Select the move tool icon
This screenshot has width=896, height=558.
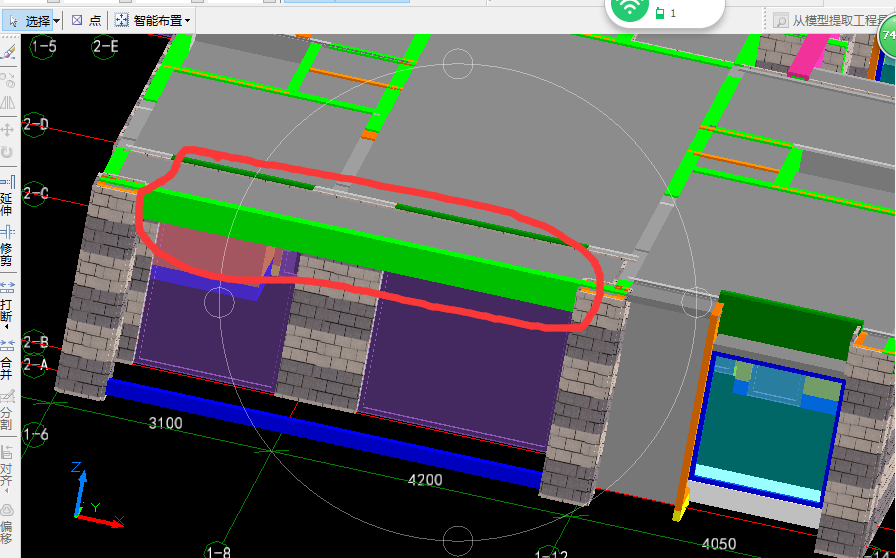(x=7, y=129)
